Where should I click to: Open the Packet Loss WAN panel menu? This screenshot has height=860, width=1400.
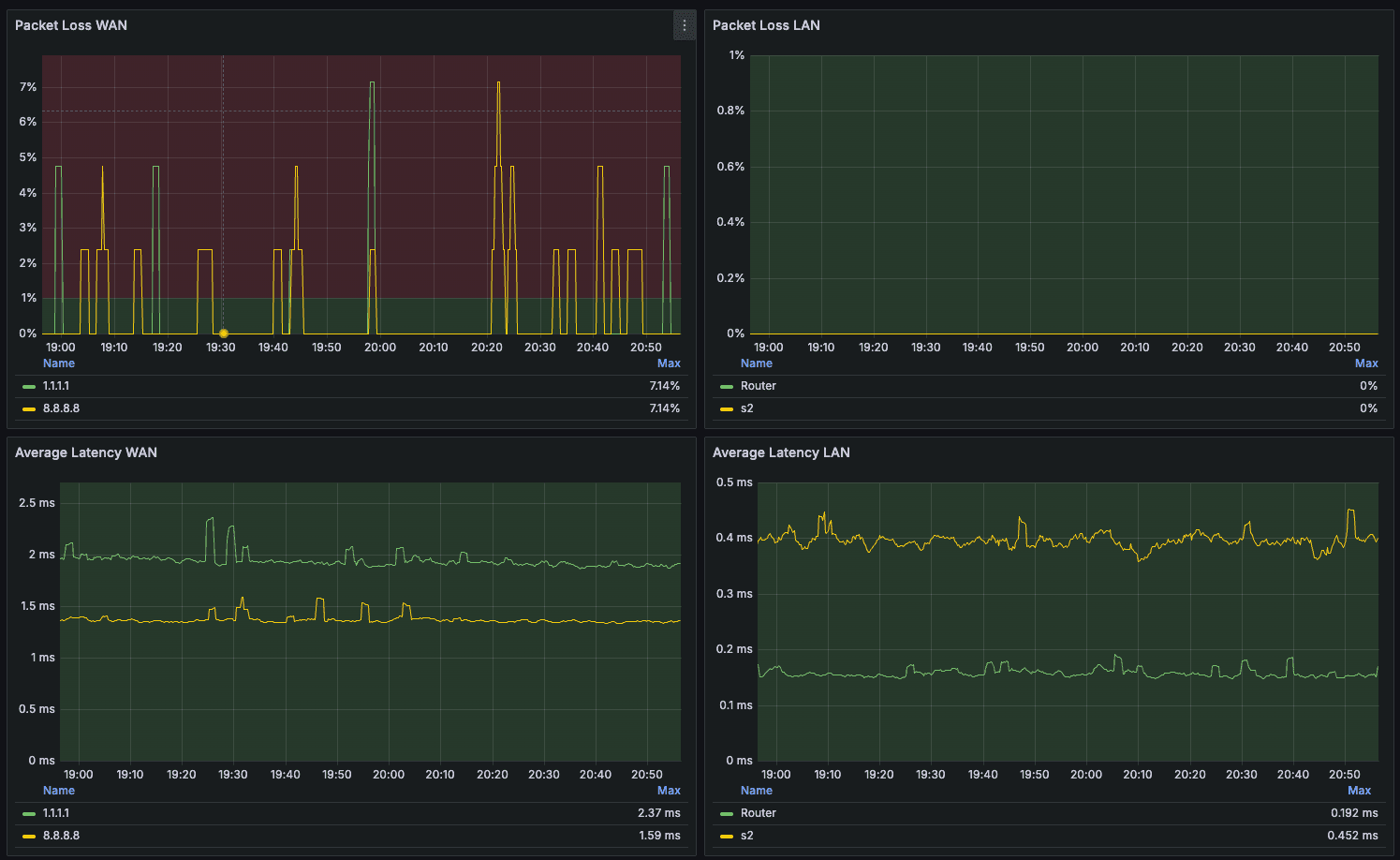(x=685, y=25)
